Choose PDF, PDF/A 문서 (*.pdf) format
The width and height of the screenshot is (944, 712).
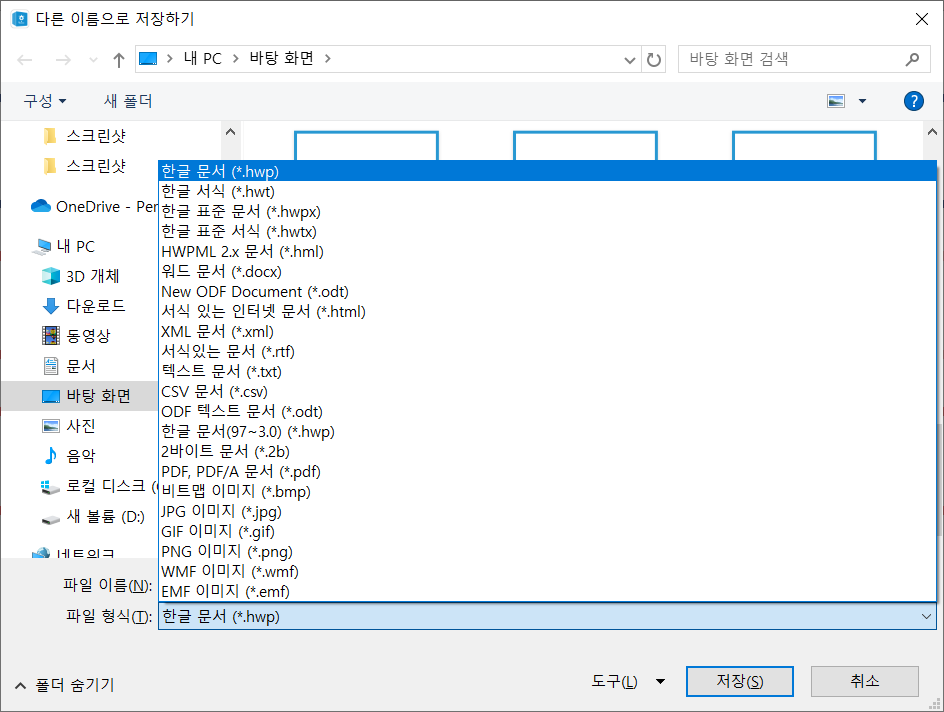pyautogui.click(x=547, y=471)
